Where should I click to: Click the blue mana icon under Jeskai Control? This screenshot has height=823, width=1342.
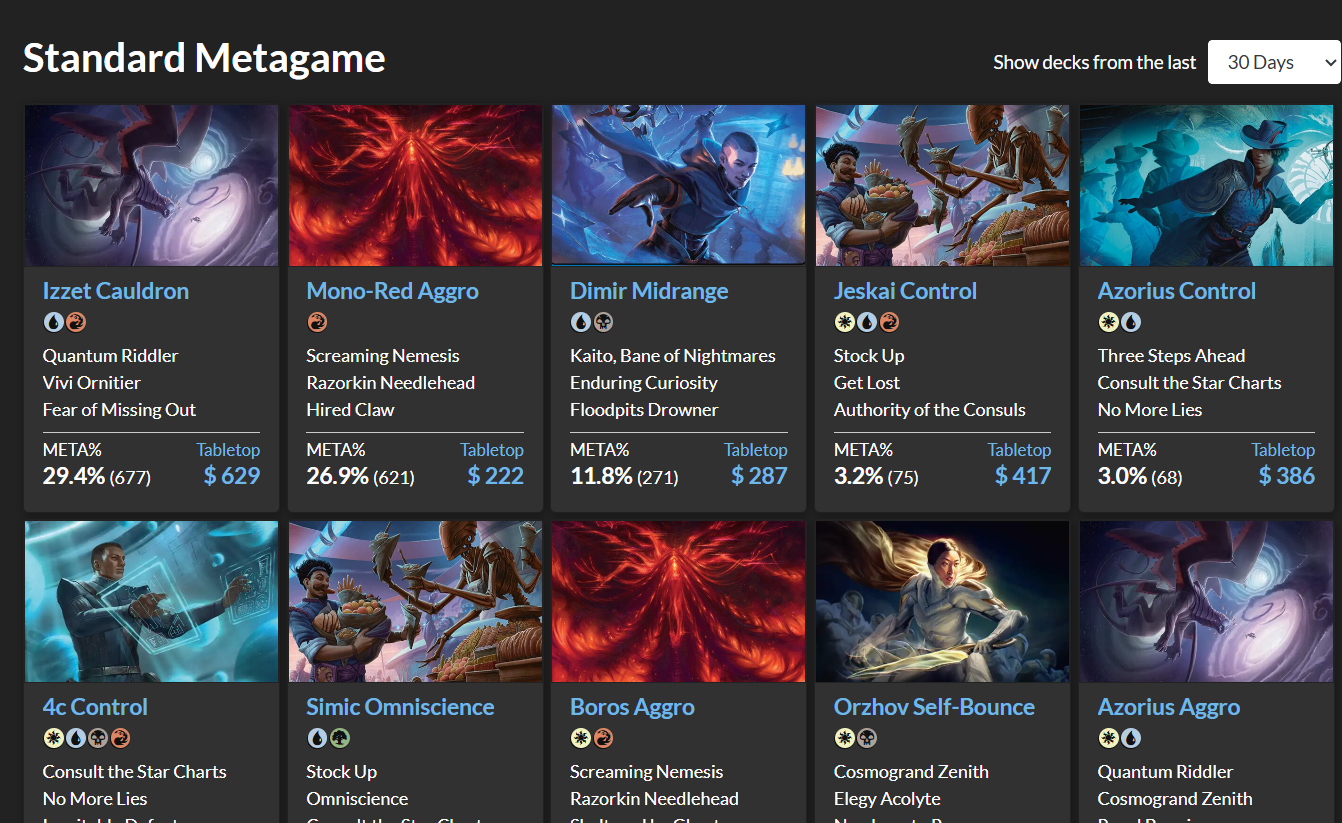click(x=867, y=322)
